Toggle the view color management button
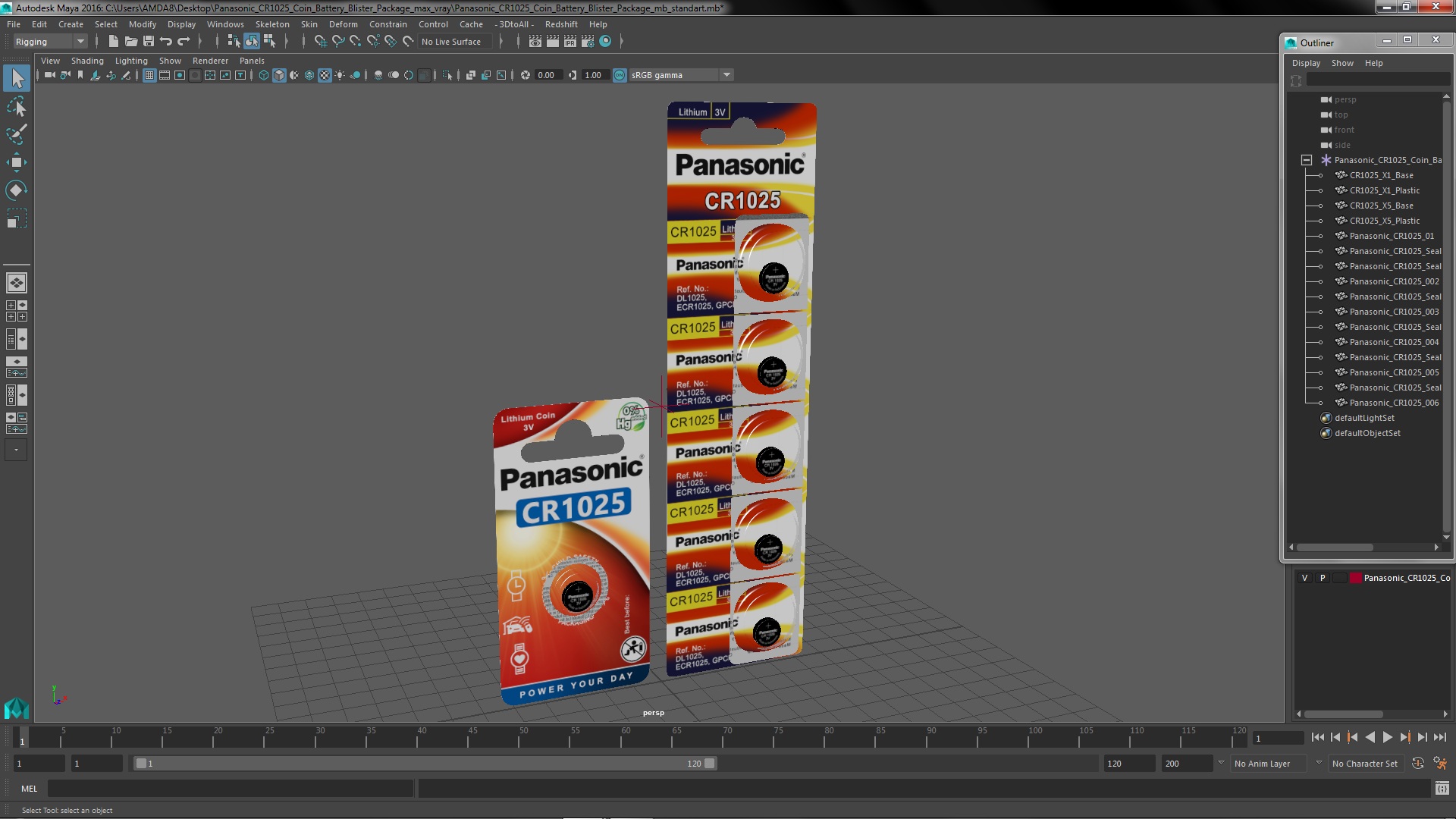 point(620,75)
